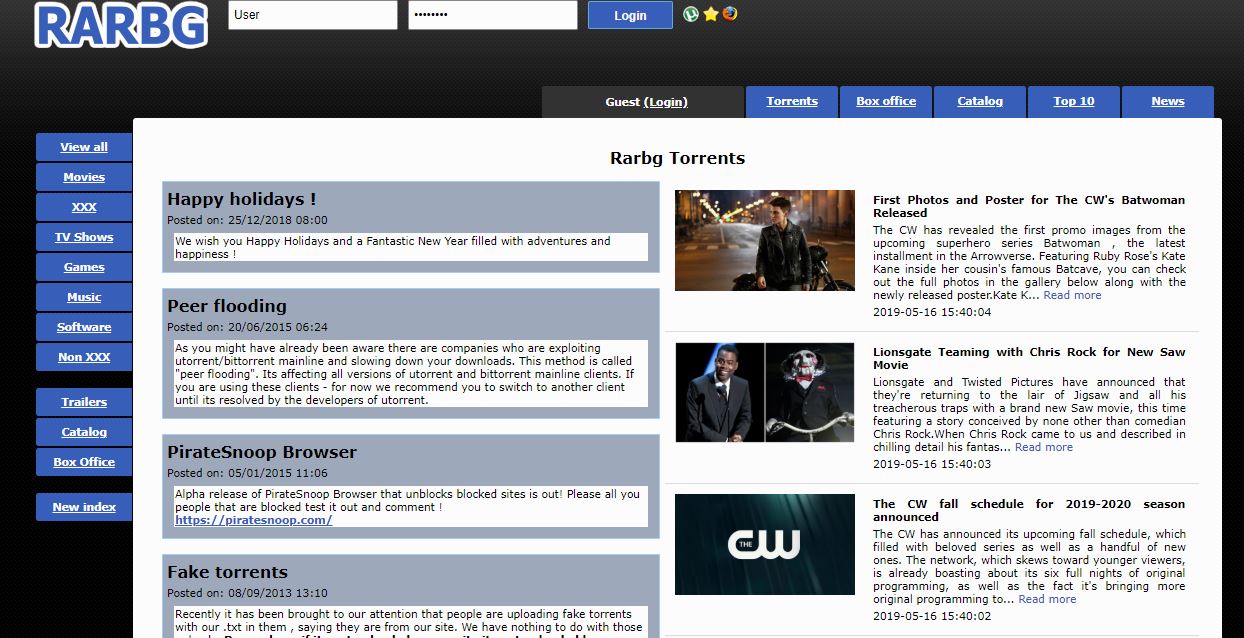Open the Box office tab
Image resolution: width=1244 pixels, height=638 pixels.
pos(886,102)
